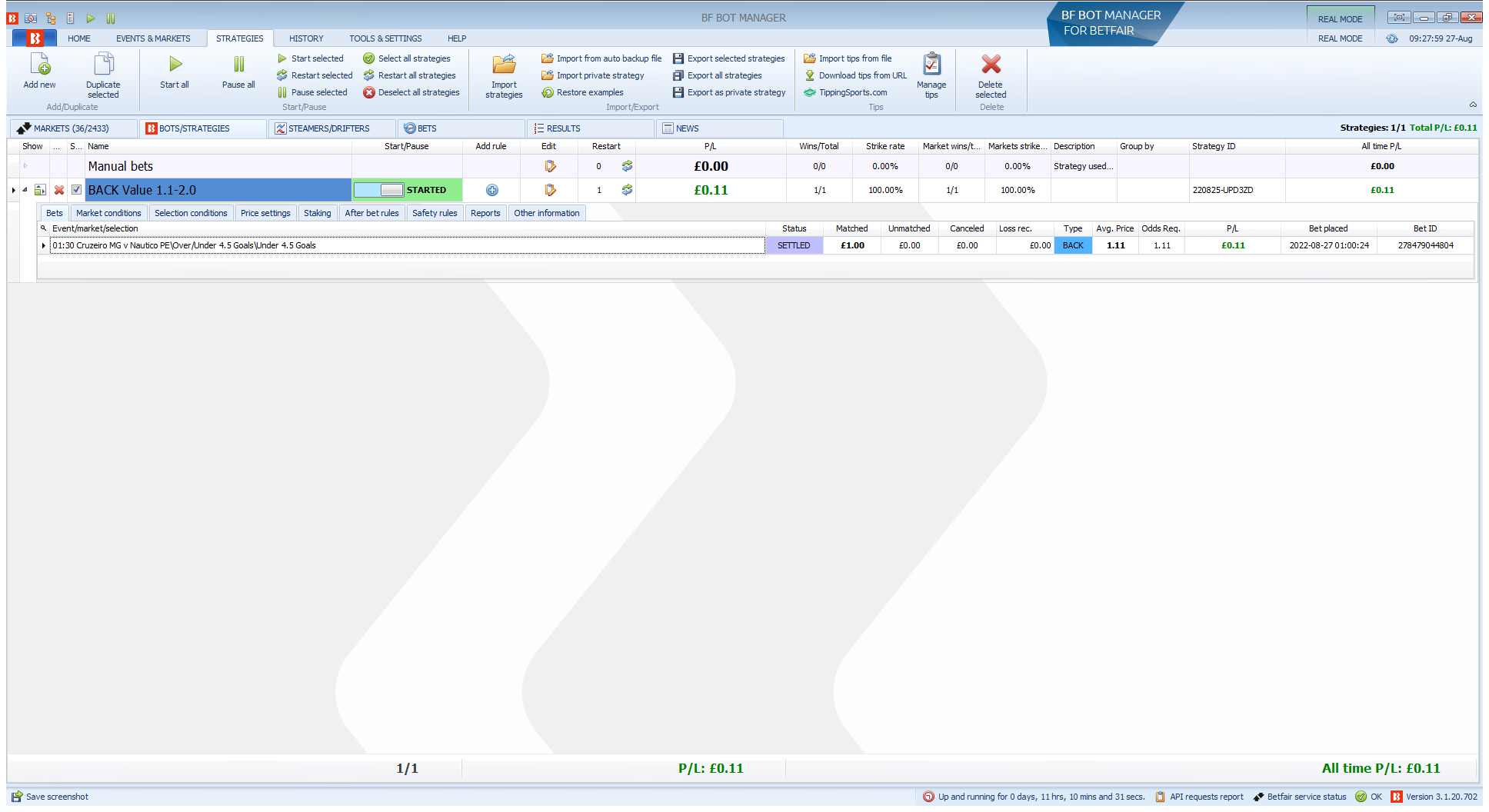The height and width of the screenshot is (812, 1489).
Task: Click the quick-access green play icon in title bar
Action: point(91,18)
